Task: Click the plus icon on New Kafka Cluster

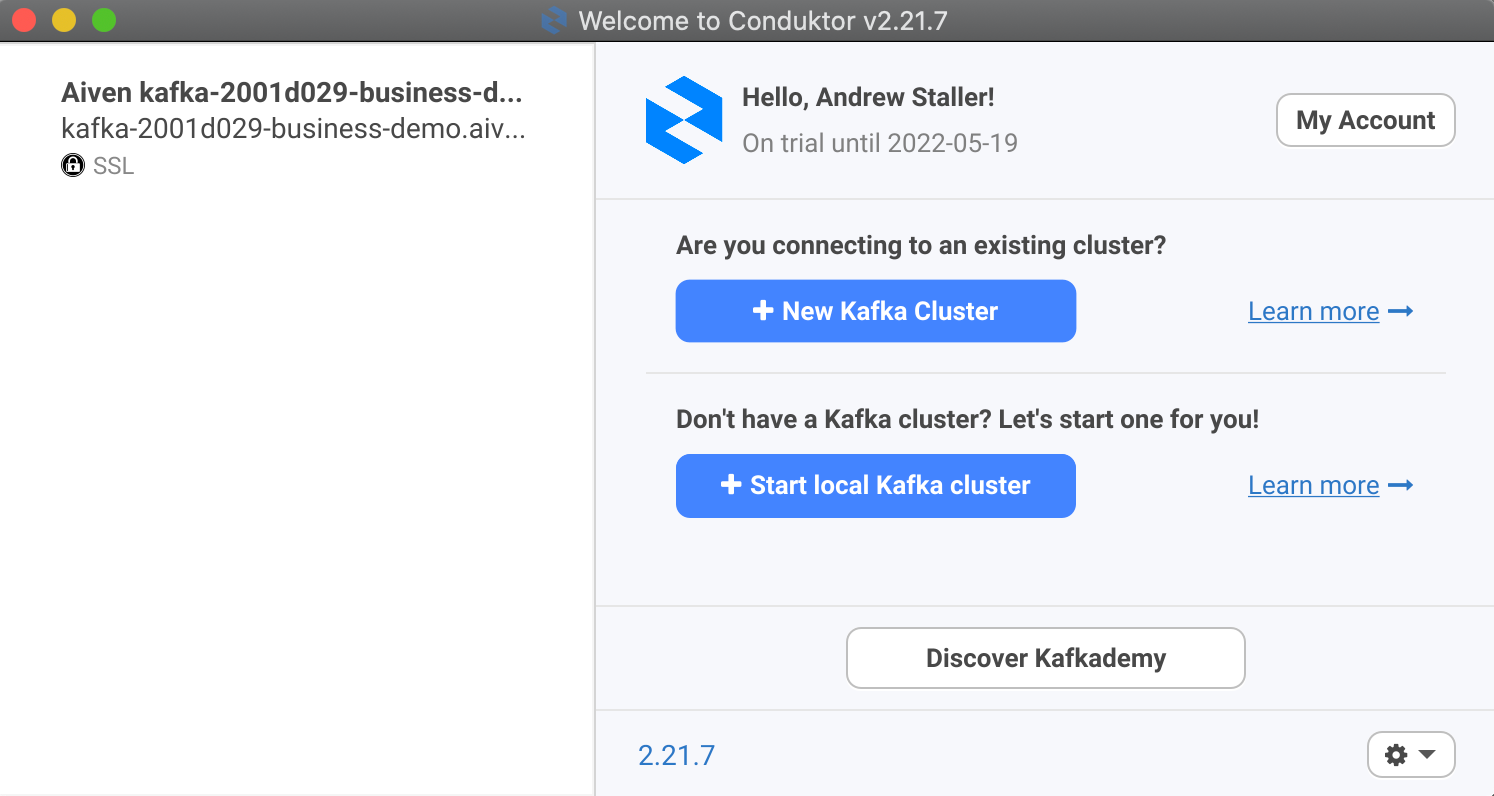Action: point(763,311)
